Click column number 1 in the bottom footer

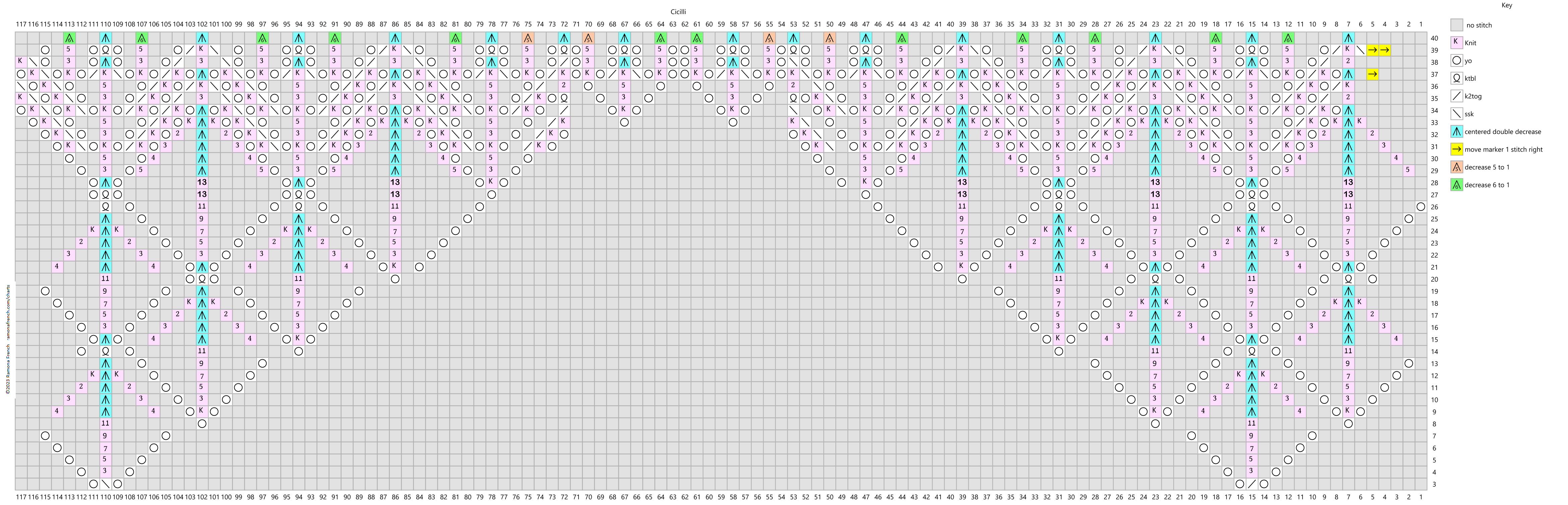[x=1421, y=497]
